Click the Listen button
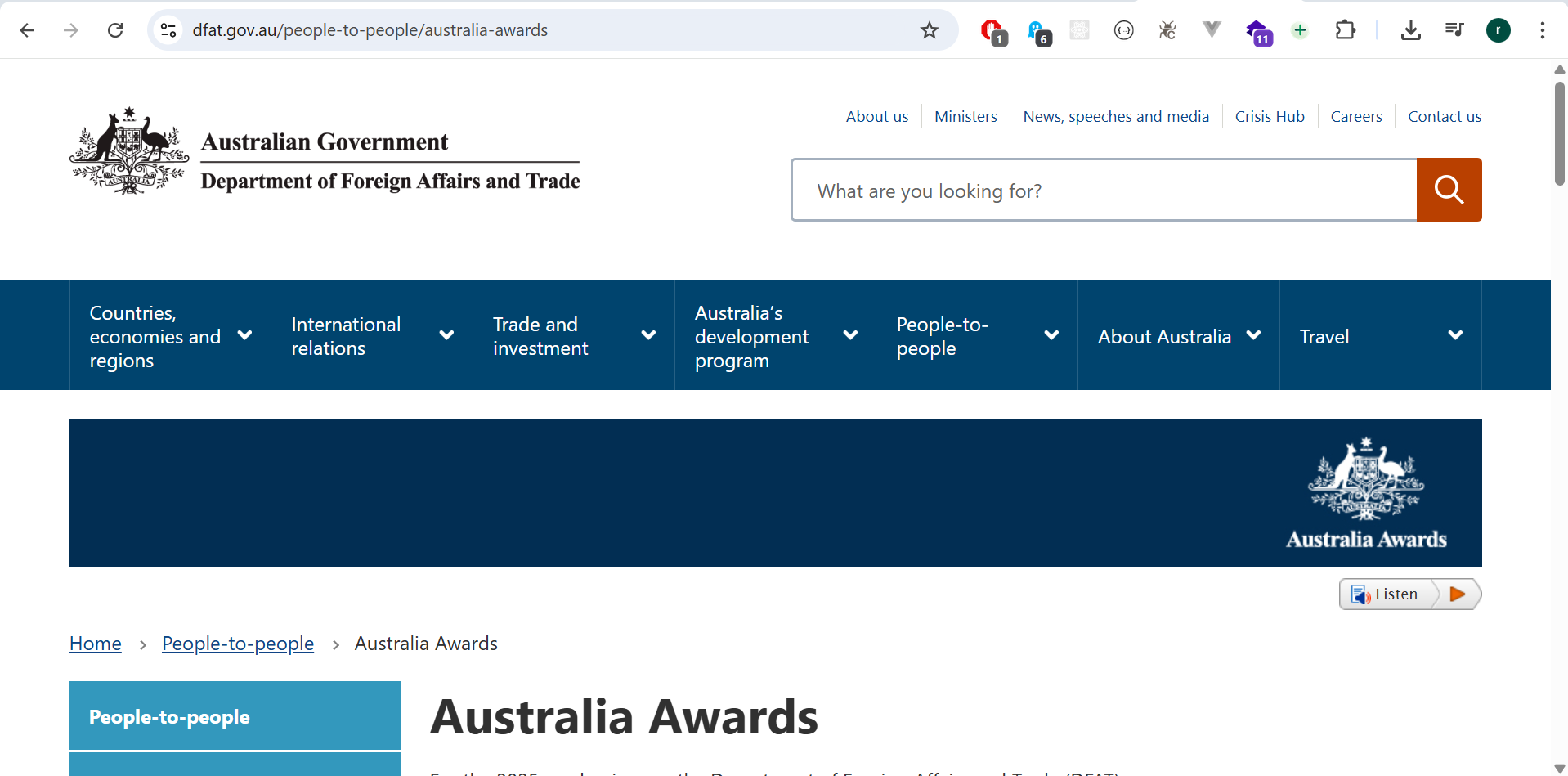Screen dimensions: 1568x776 (1389, 594)
